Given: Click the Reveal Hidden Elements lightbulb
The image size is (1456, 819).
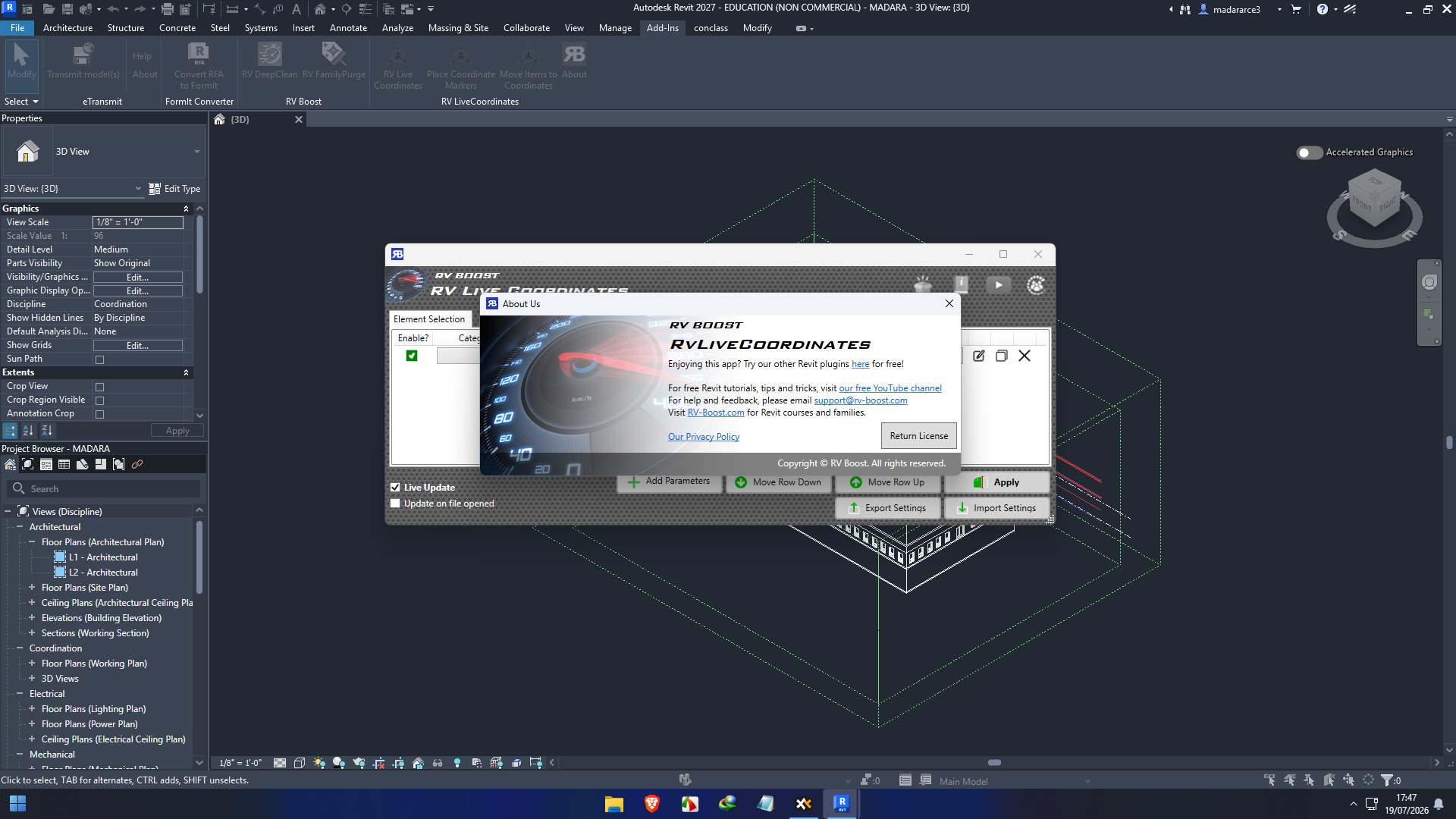Looking at the screenshot, I should [457, 763].
